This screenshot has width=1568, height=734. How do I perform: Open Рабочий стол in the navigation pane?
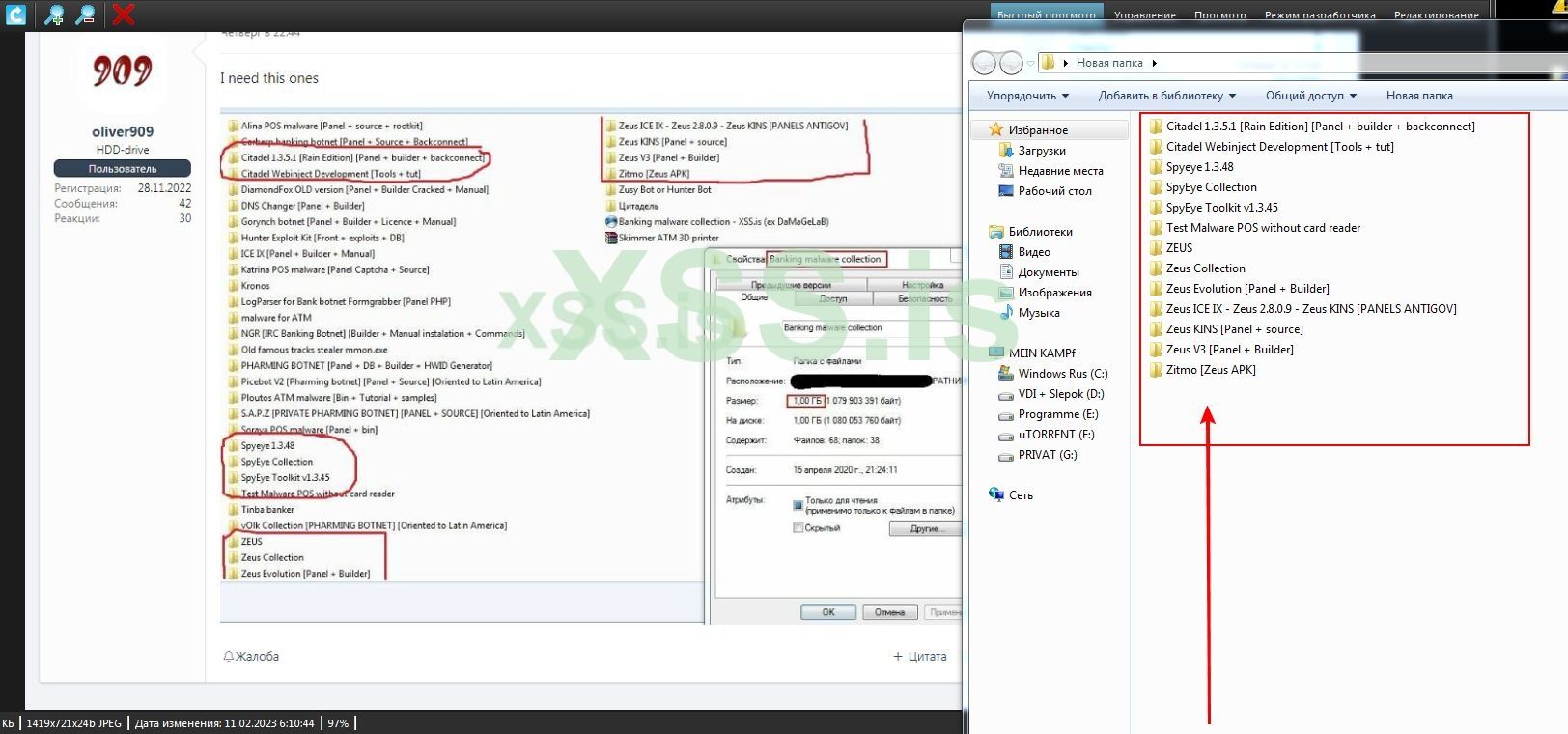1045,190
